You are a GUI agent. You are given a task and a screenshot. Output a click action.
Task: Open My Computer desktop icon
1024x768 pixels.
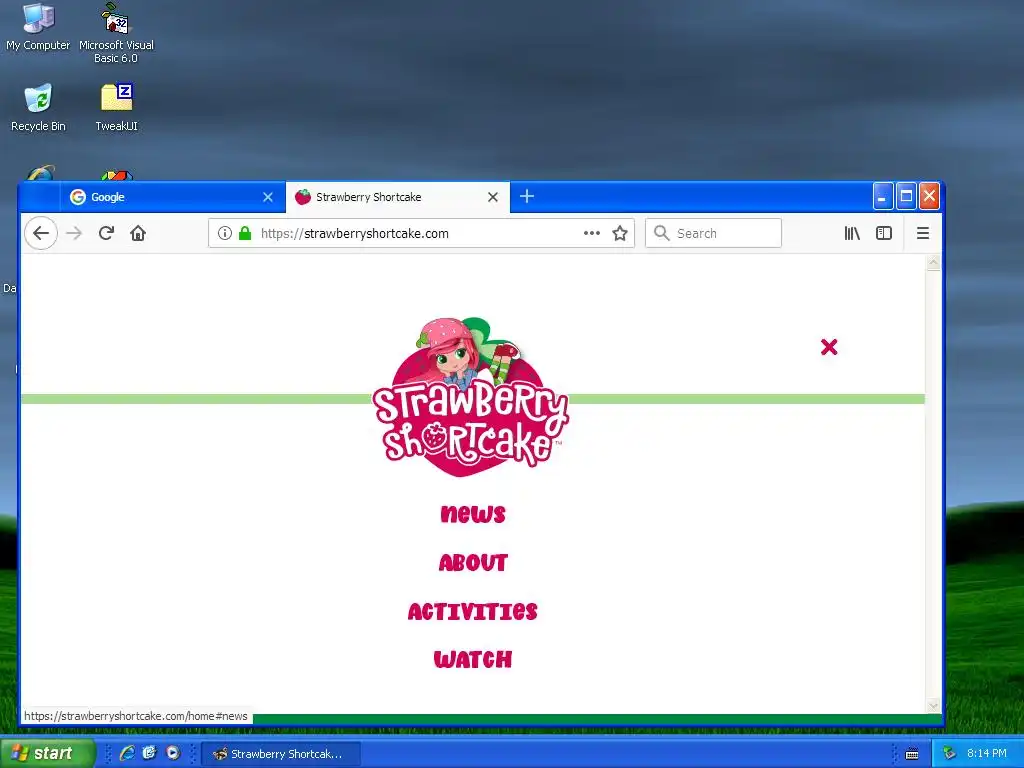[x=38, y=27]
